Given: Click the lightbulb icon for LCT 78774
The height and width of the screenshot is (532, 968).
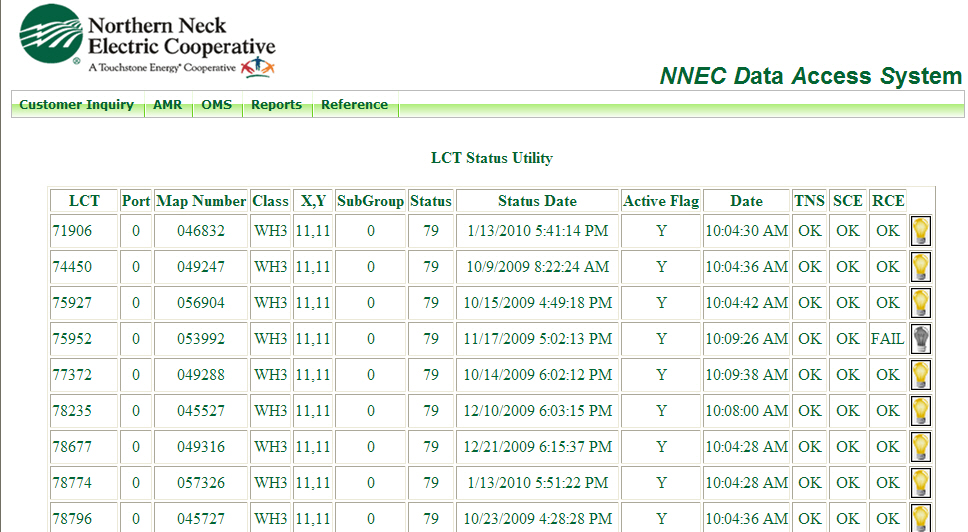Looking at the screenshot, I should coord(920,483).
